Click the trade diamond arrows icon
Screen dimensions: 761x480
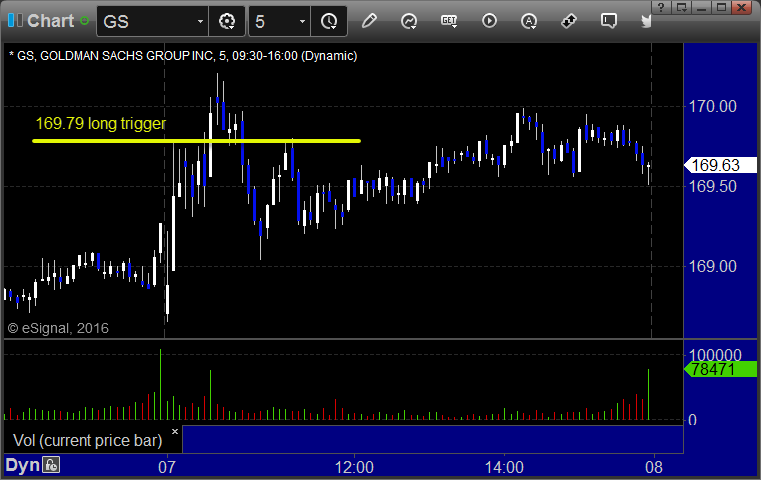(569, 21)
